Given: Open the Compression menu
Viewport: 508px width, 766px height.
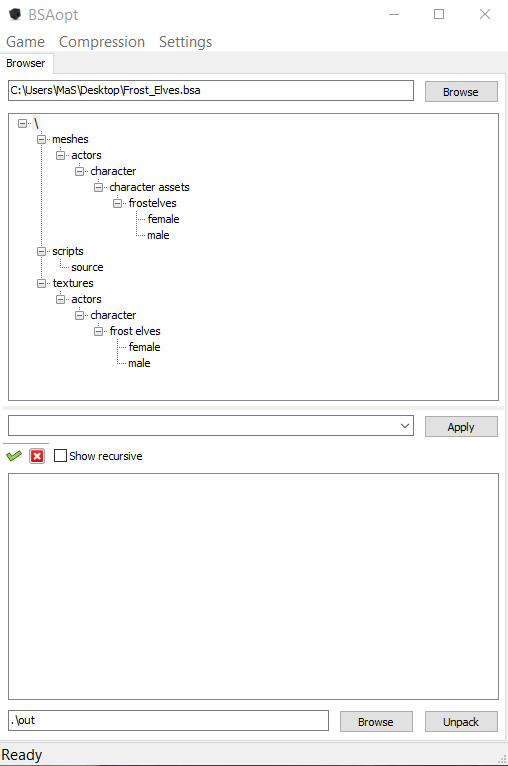Looking at the screenshot, I should (x=102, y=42).
